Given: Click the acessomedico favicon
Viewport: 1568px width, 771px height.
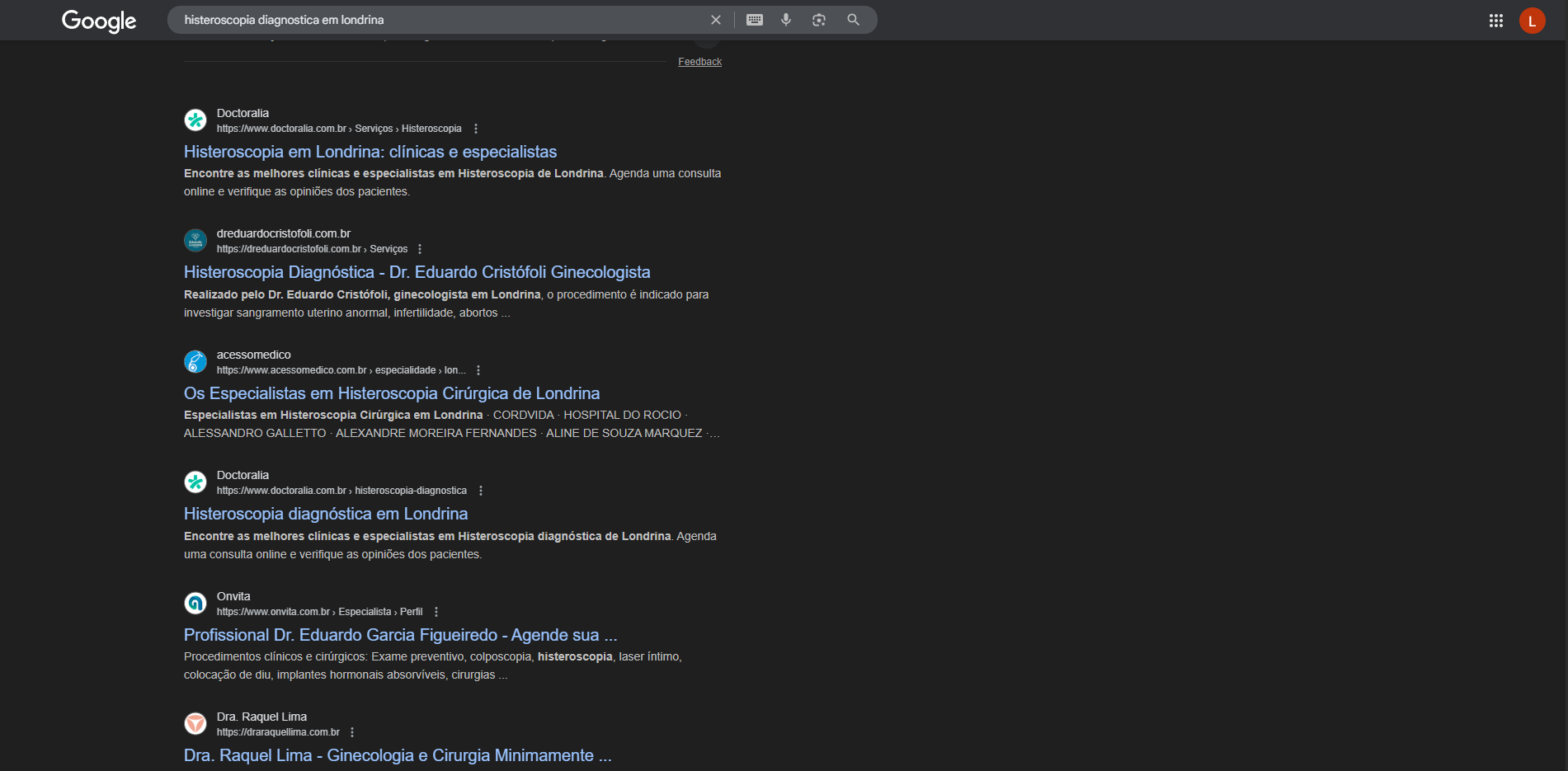Looking at the screenshot, I should click(195, 361).
